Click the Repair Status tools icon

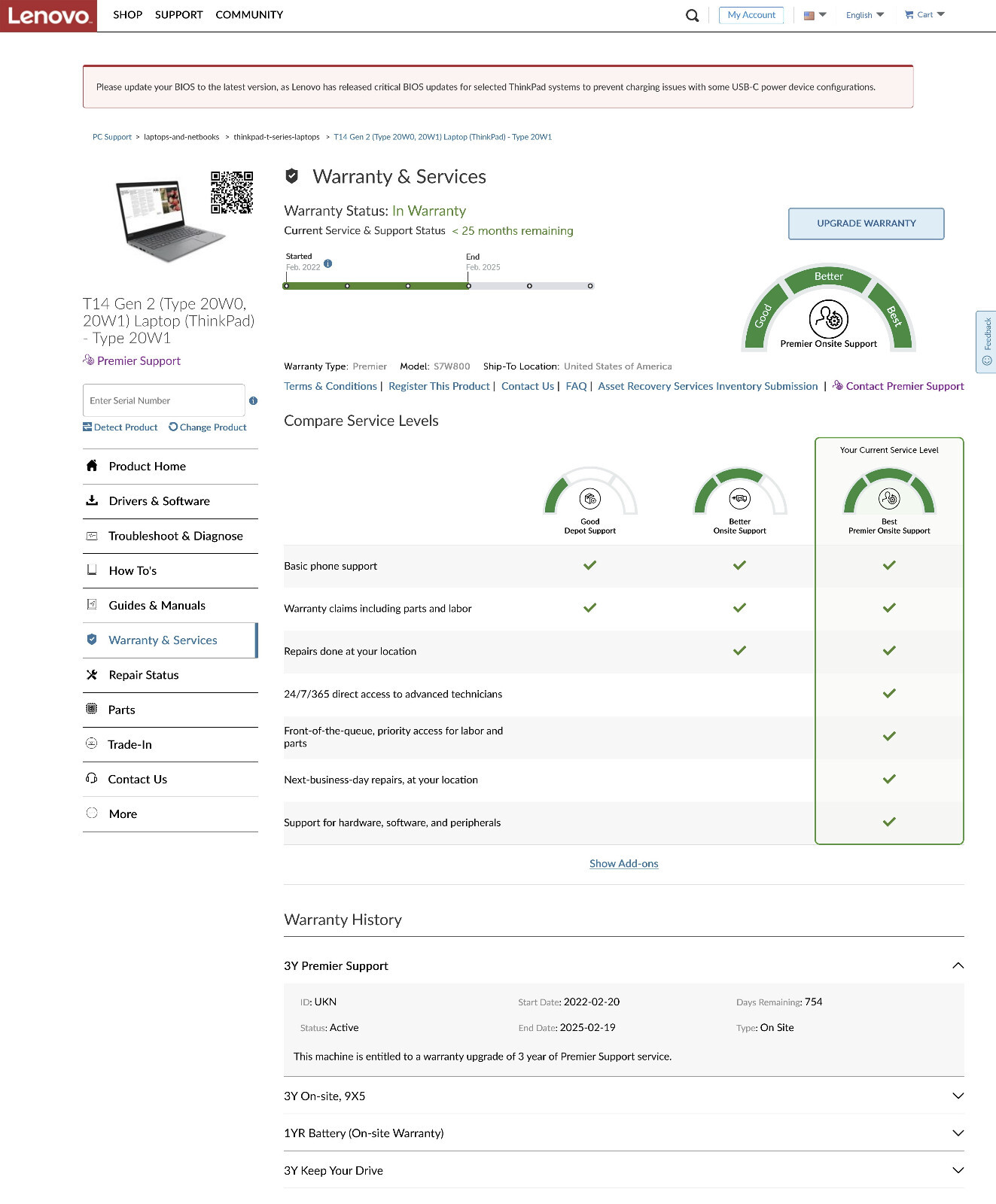click(x=92, y=674)
